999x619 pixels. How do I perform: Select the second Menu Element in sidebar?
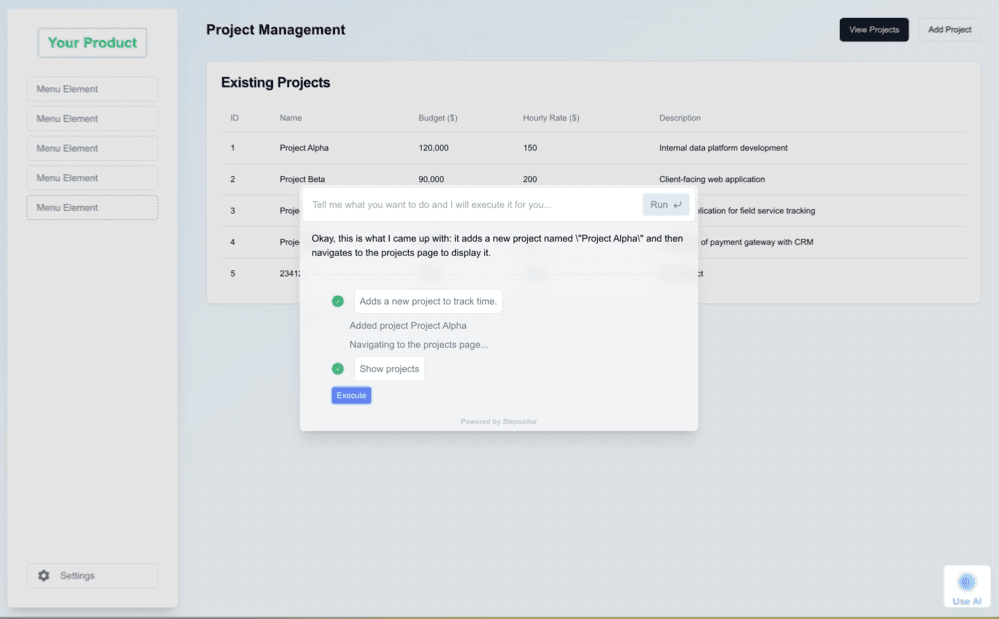point(92,119)
